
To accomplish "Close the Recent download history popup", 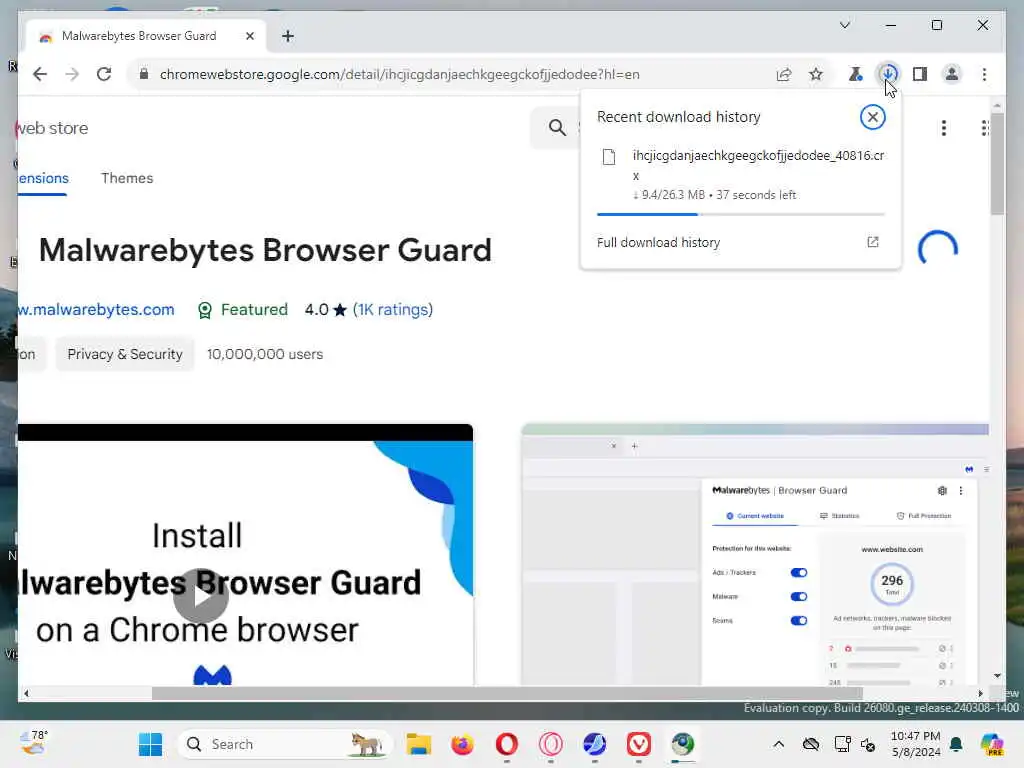I will click(872, 118).
